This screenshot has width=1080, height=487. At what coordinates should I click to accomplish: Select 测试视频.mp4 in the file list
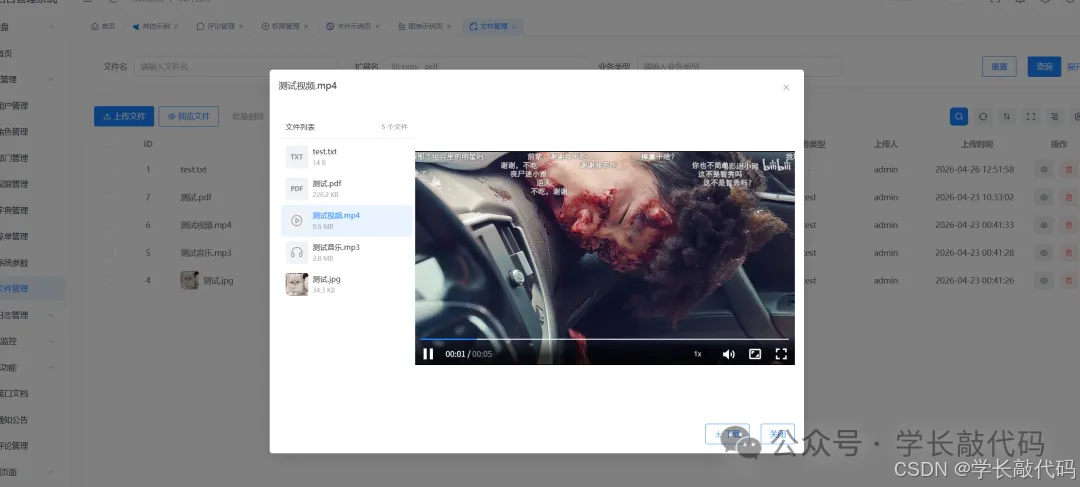tap(346, 220)
